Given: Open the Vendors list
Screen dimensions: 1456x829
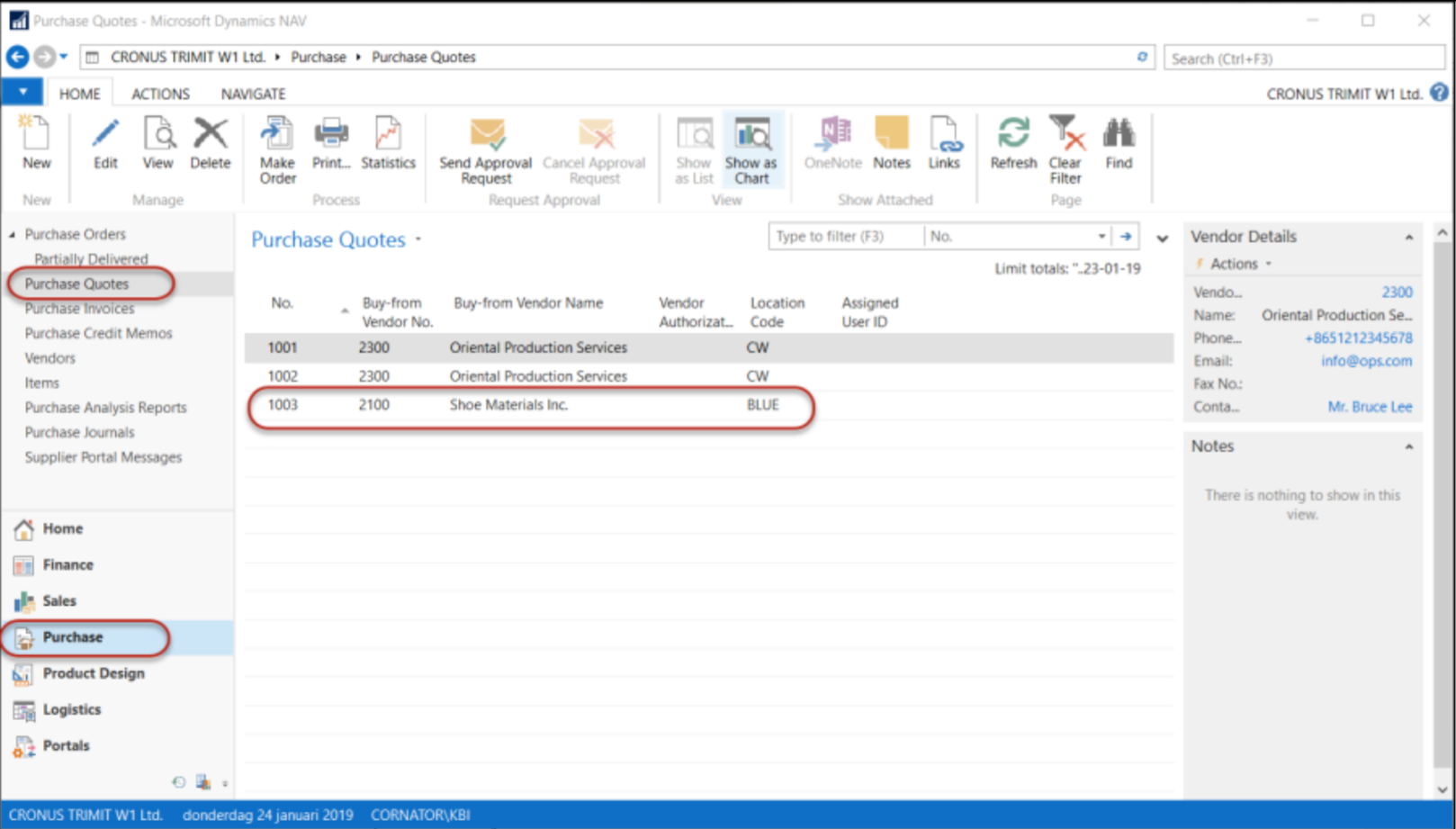Looking at the screenshot, I should pyautogui.click(x=49, y=358).
